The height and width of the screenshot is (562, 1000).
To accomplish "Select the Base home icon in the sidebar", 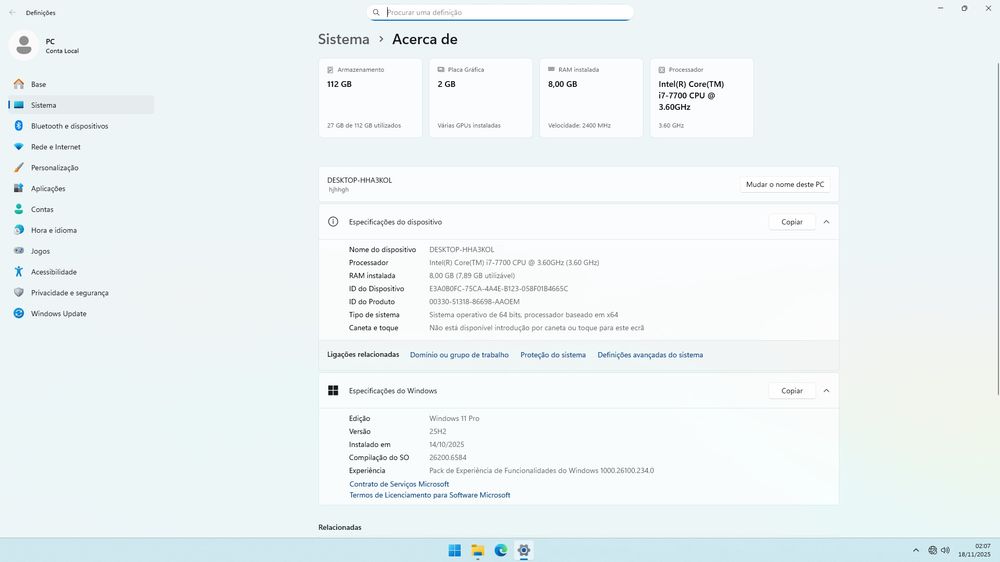I will tap(18, 84).
